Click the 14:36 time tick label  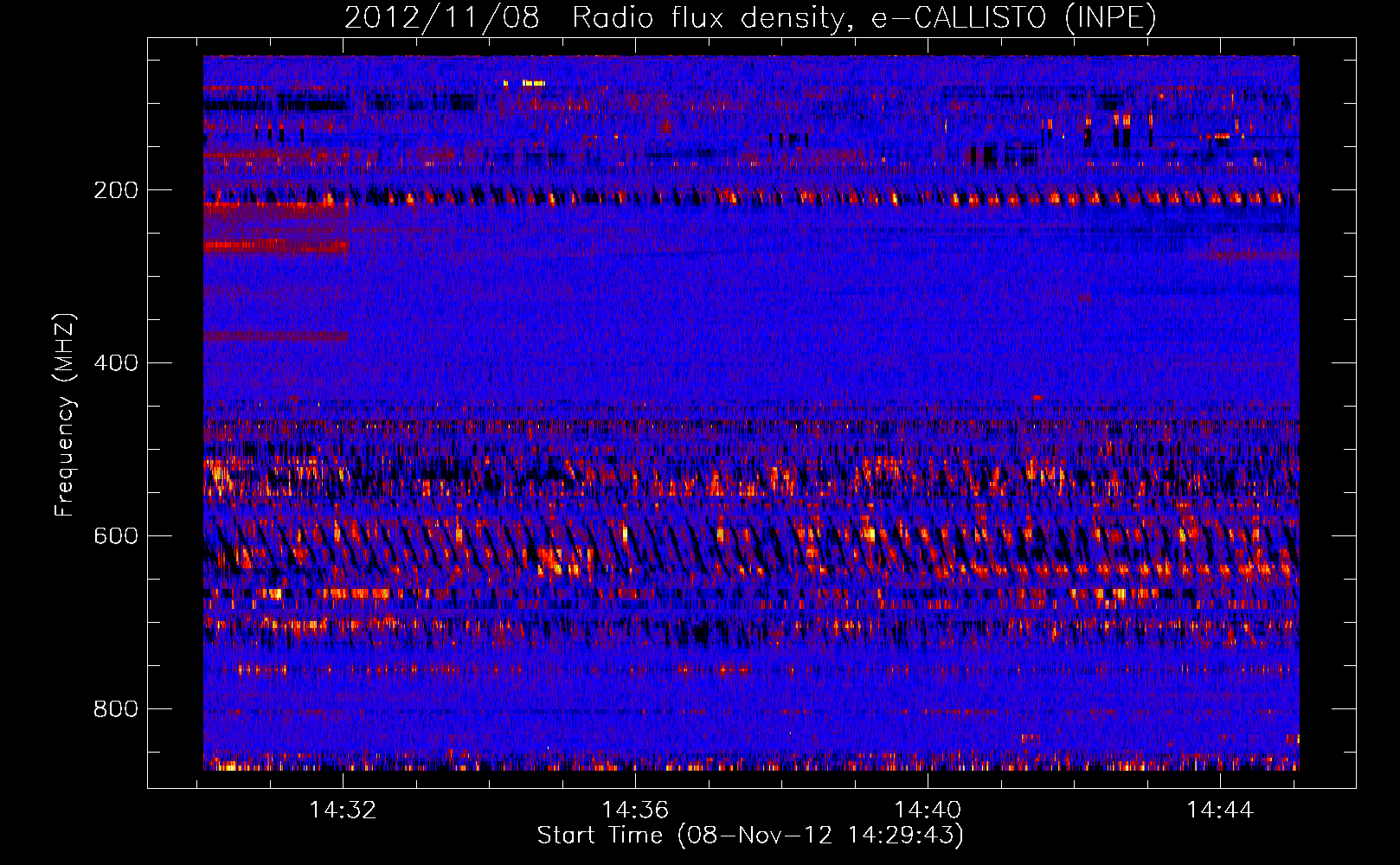click(x=636, y=811)
